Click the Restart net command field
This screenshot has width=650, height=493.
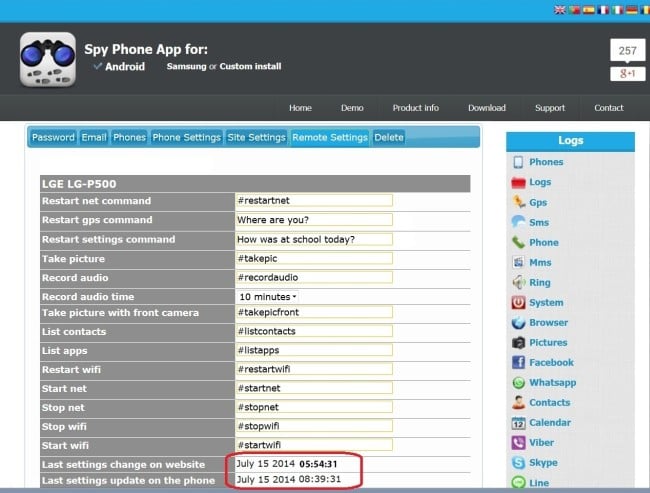point(314,201)
